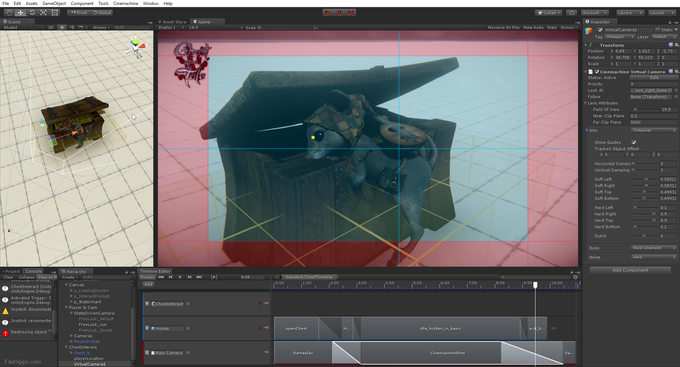Click the Solo button
The image size is (680, 367).
pyautogui.click(x=654, y=78)
